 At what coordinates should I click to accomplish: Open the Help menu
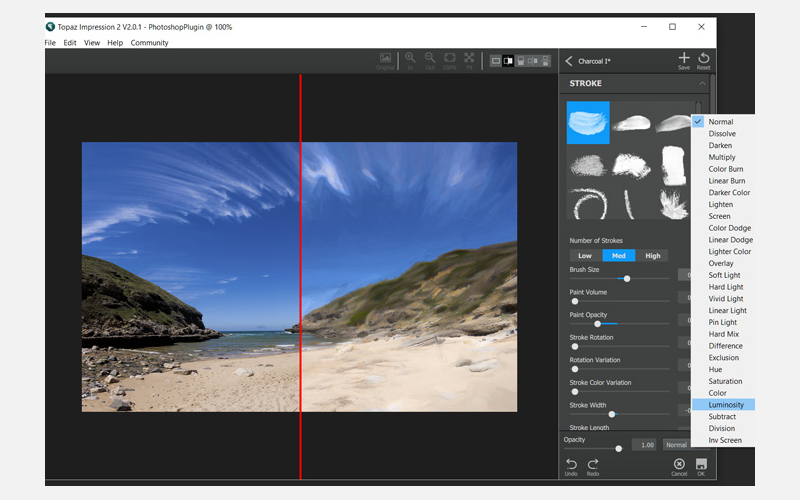click(x=115, y=43)
